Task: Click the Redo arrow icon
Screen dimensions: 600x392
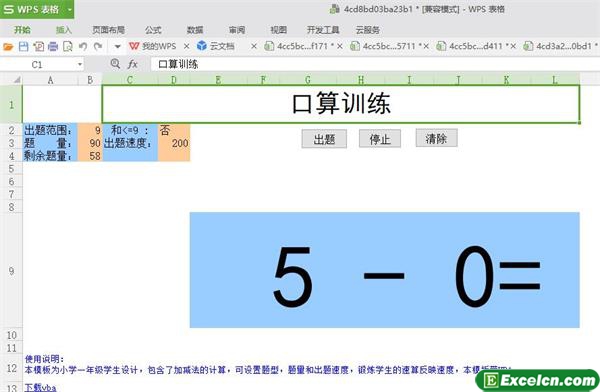Action: tap(98, 47)
